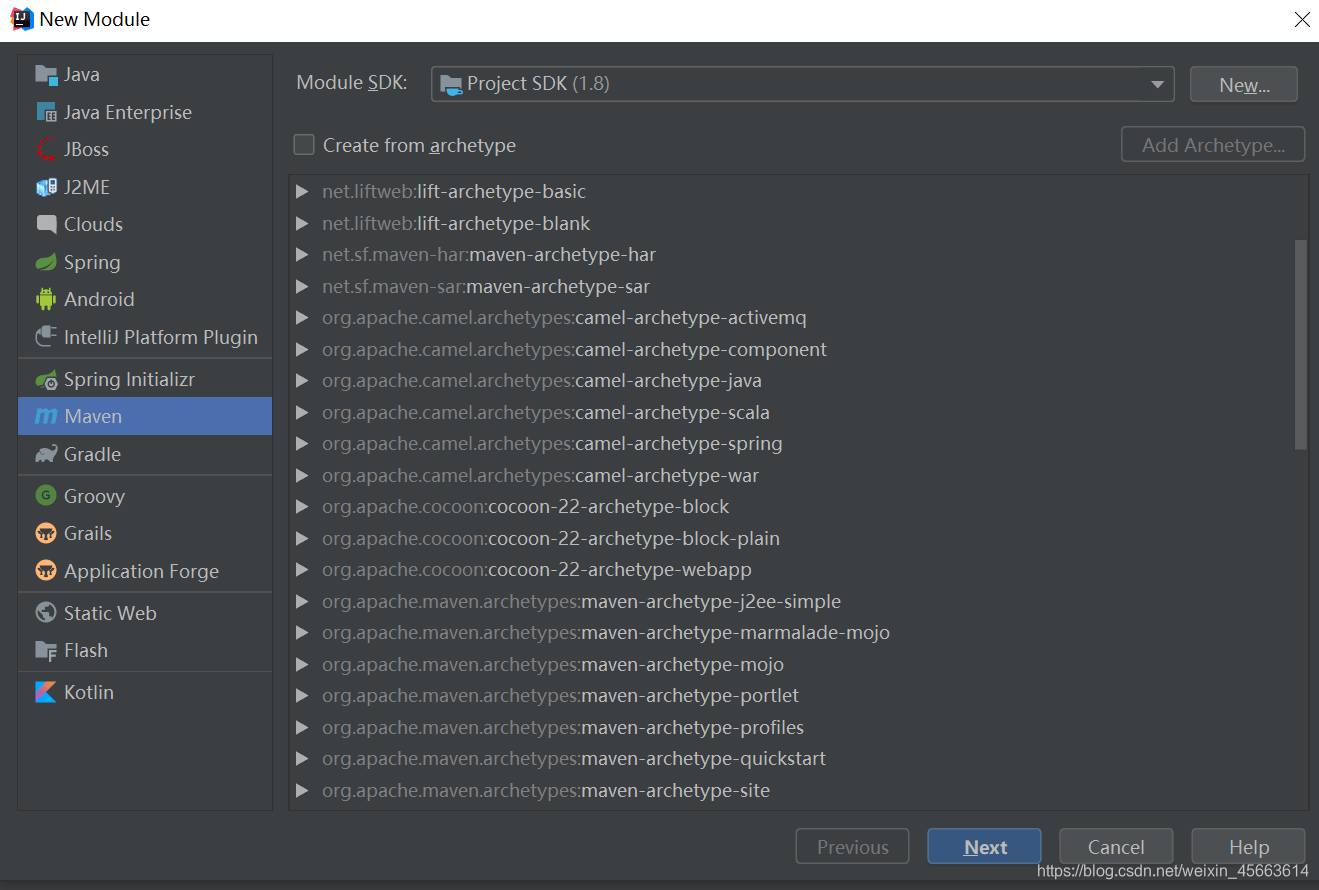Select maven-archetype-marmalade-mojo row
The width and height of the screenshot is (1319, 890).
click(x=790, y=633)
